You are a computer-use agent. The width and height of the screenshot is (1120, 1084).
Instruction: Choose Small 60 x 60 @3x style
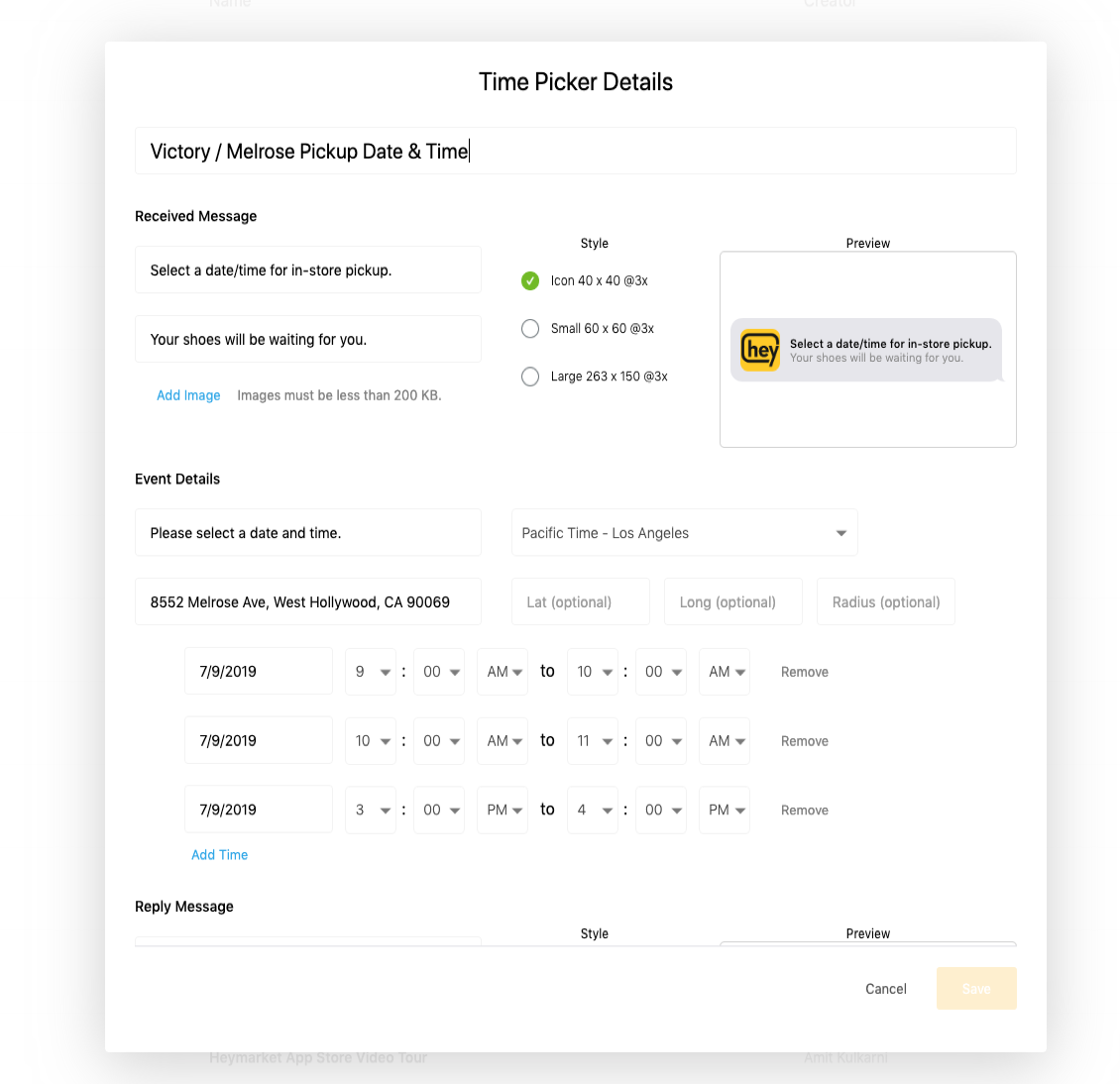click(530, 329)
